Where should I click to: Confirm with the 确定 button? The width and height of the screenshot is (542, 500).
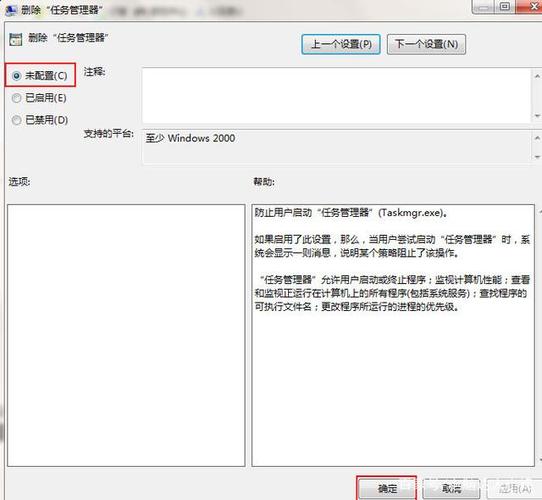(x=387, y=488)
